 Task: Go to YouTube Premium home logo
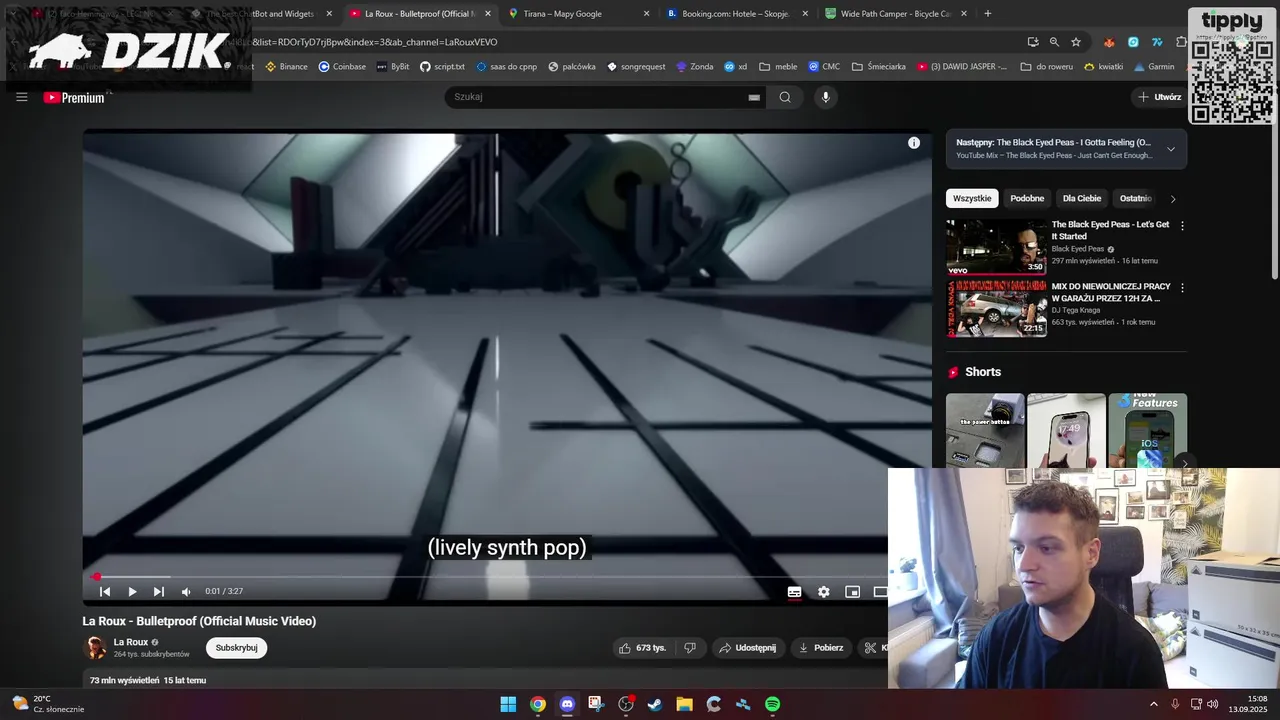pyautogui.click(x=74, y=97)
